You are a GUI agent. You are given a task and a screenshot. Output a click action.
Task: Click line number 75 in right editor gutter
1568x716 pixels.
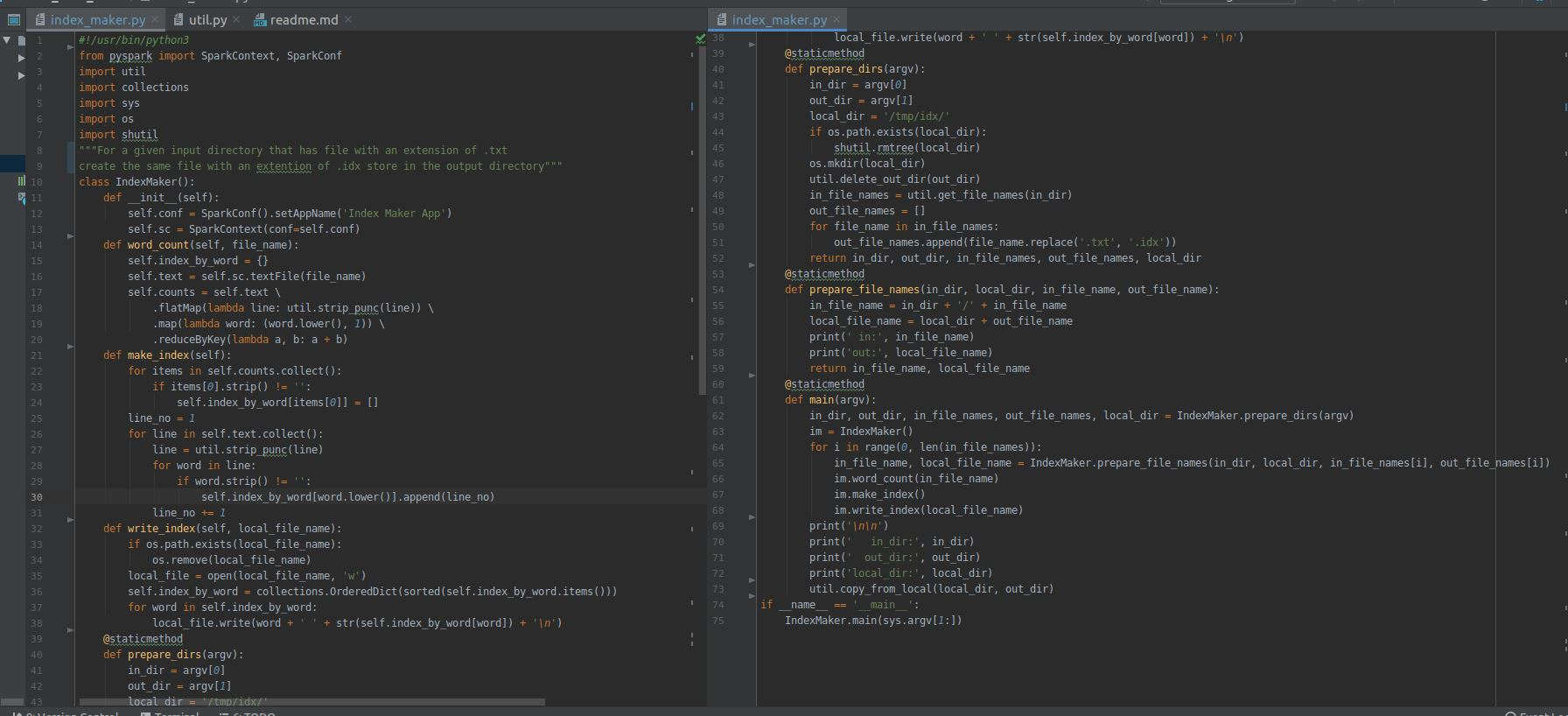coord(717,621)
